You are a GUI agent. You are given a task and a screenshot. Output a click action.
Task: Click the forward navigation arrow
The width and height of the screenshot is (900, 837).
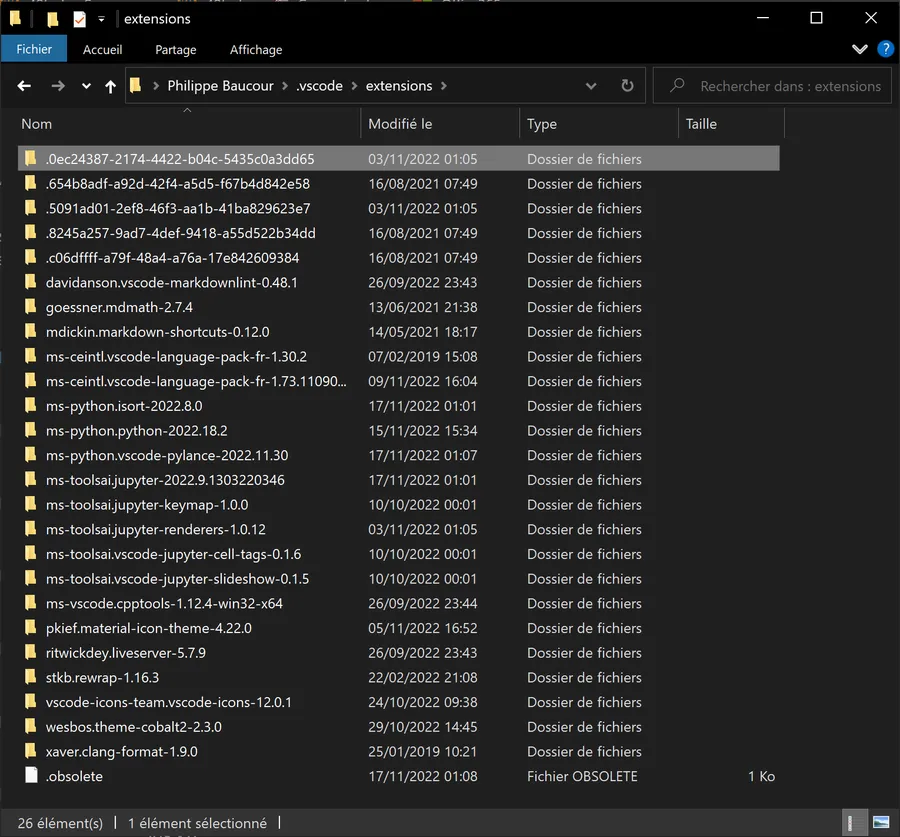tap(57, 86)
